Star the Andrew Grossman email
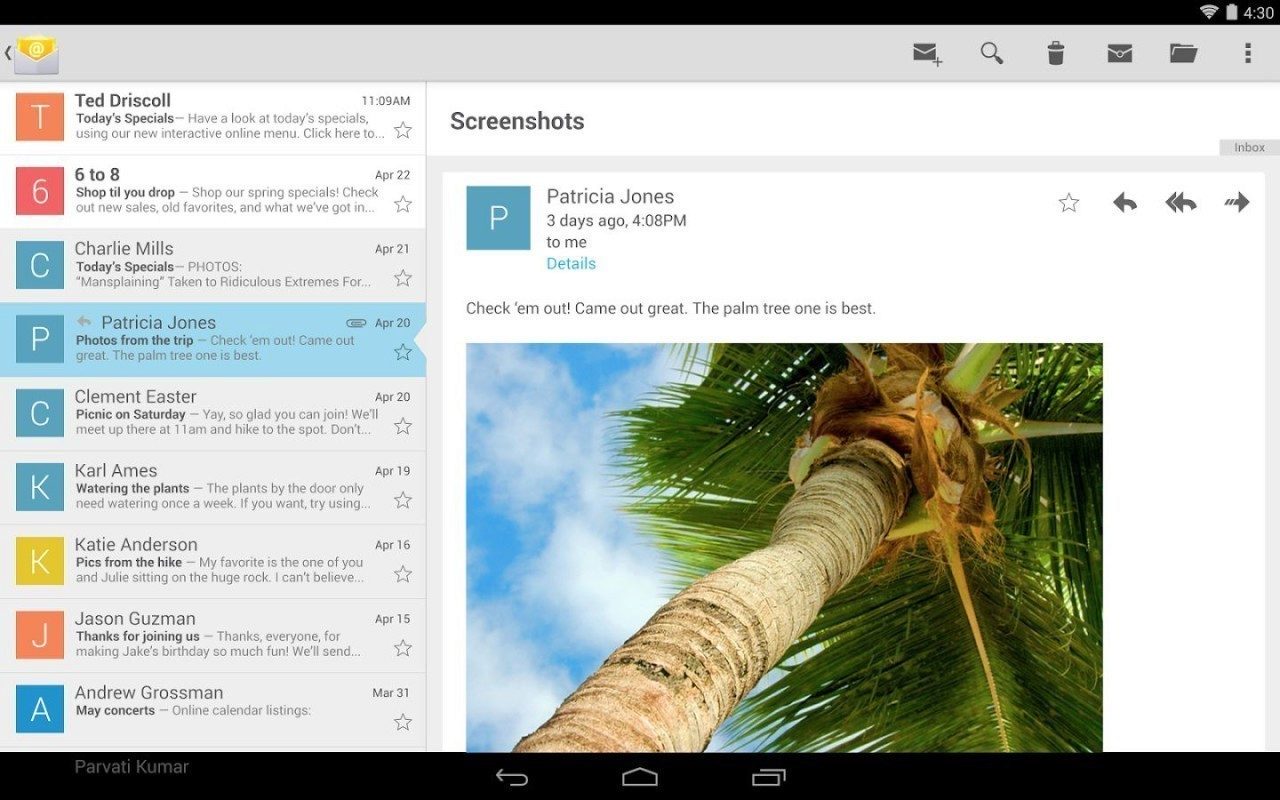Screen dimensions: 1280x800 [403, 722]
